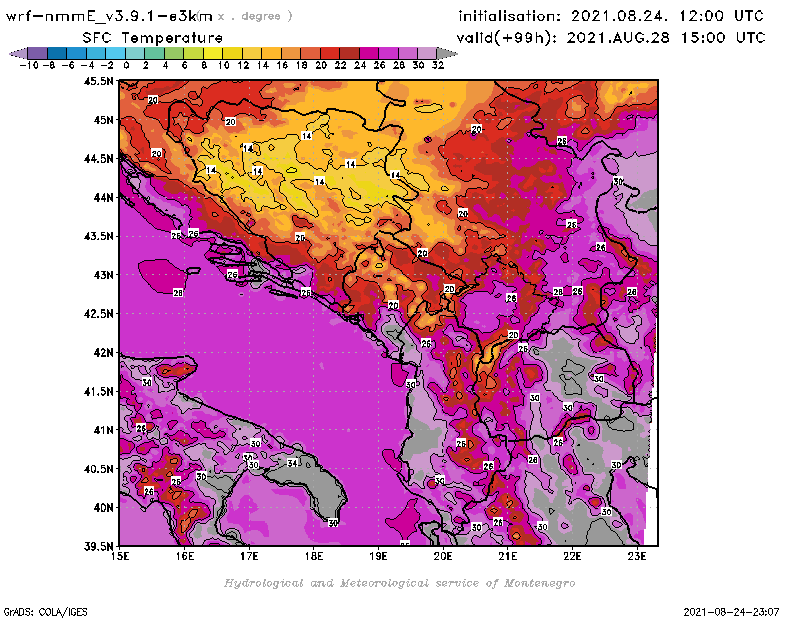Click the gray arrow end above 32
The image size is (800, 618).
(447, 53)
